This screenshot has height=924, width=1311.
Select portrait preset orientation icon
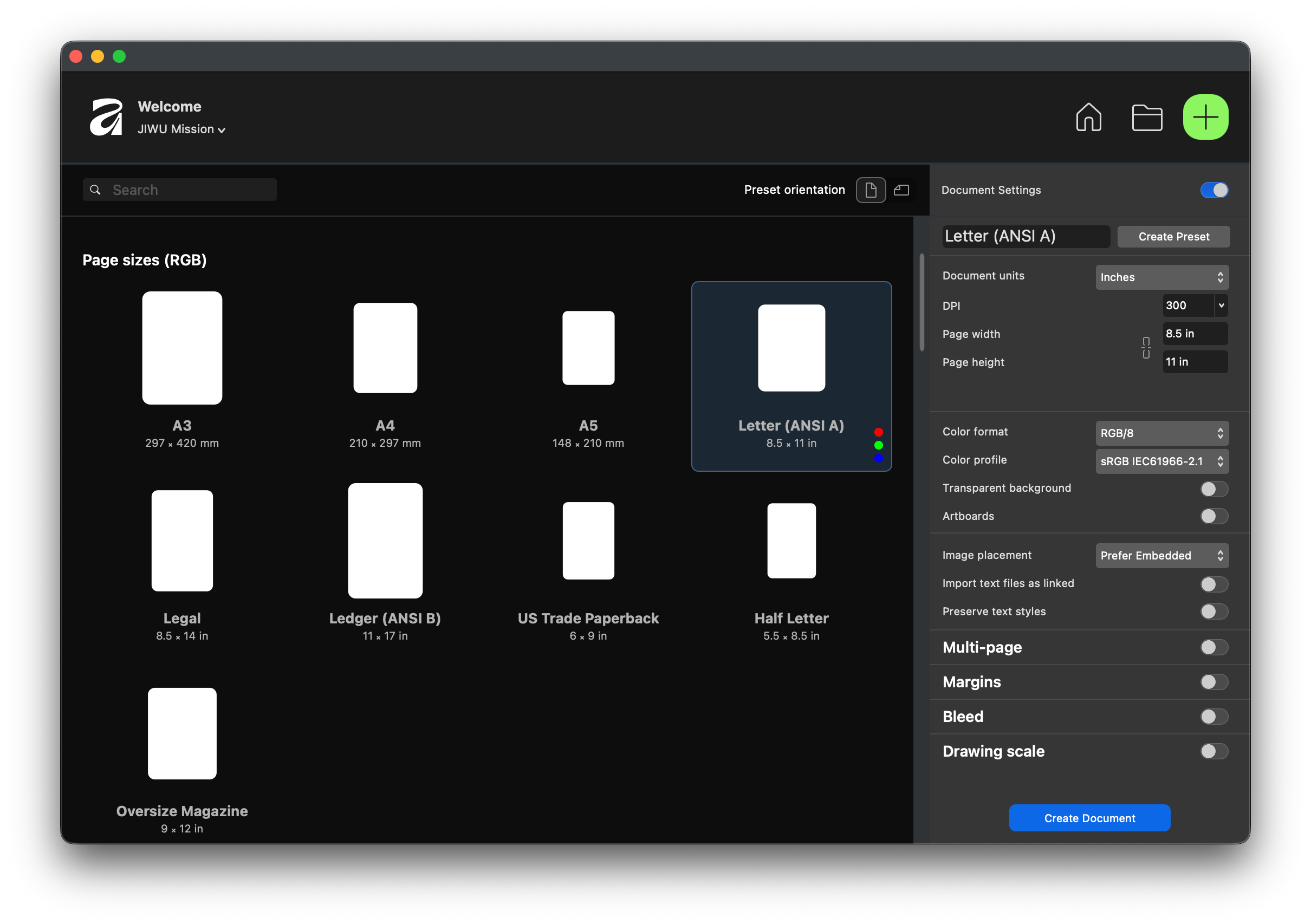pyautogui.click(x=870, y=190)
